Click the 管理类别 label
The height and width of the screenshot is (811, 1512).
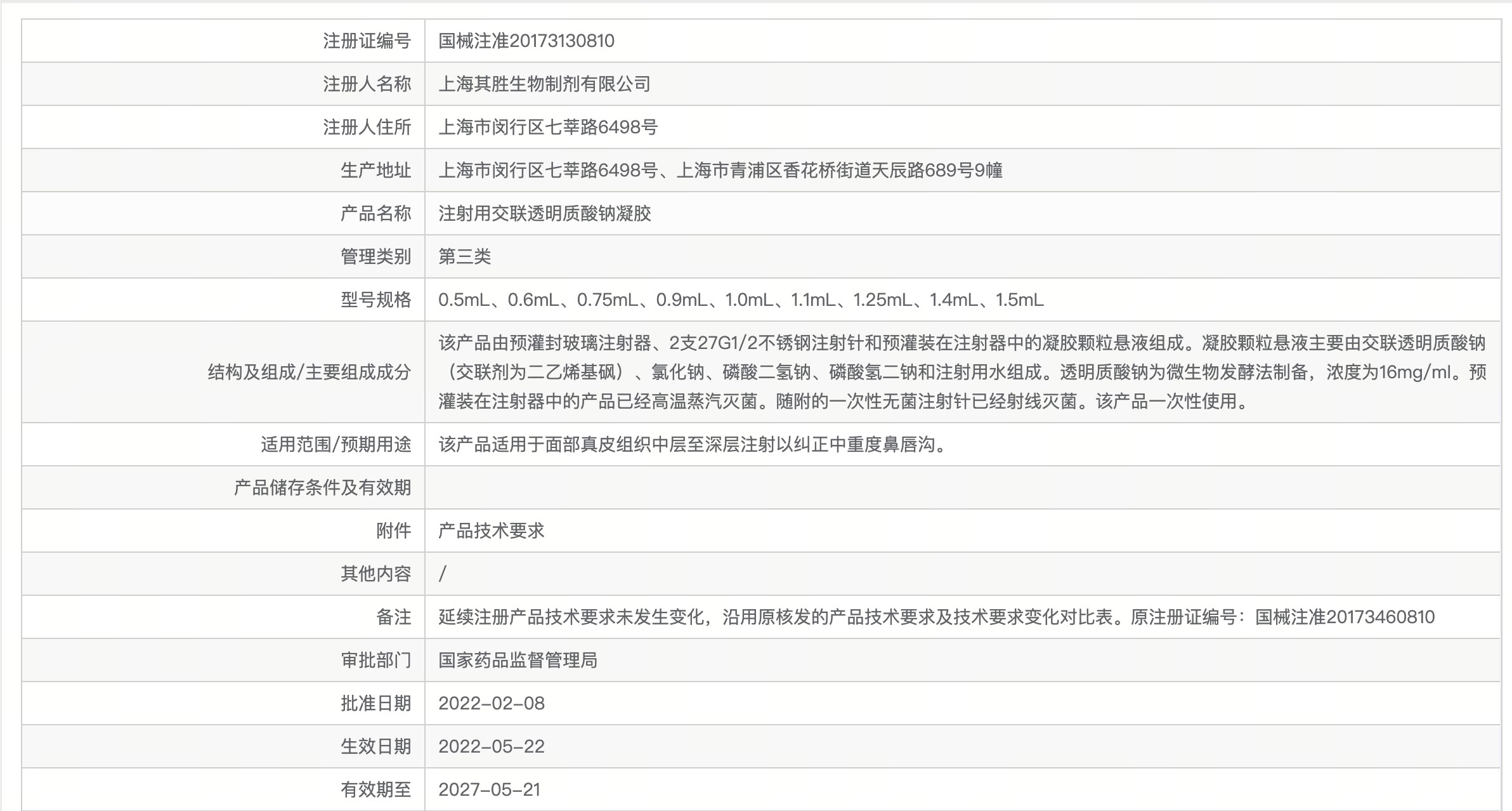pyautogui.click(x=375, y=256)
